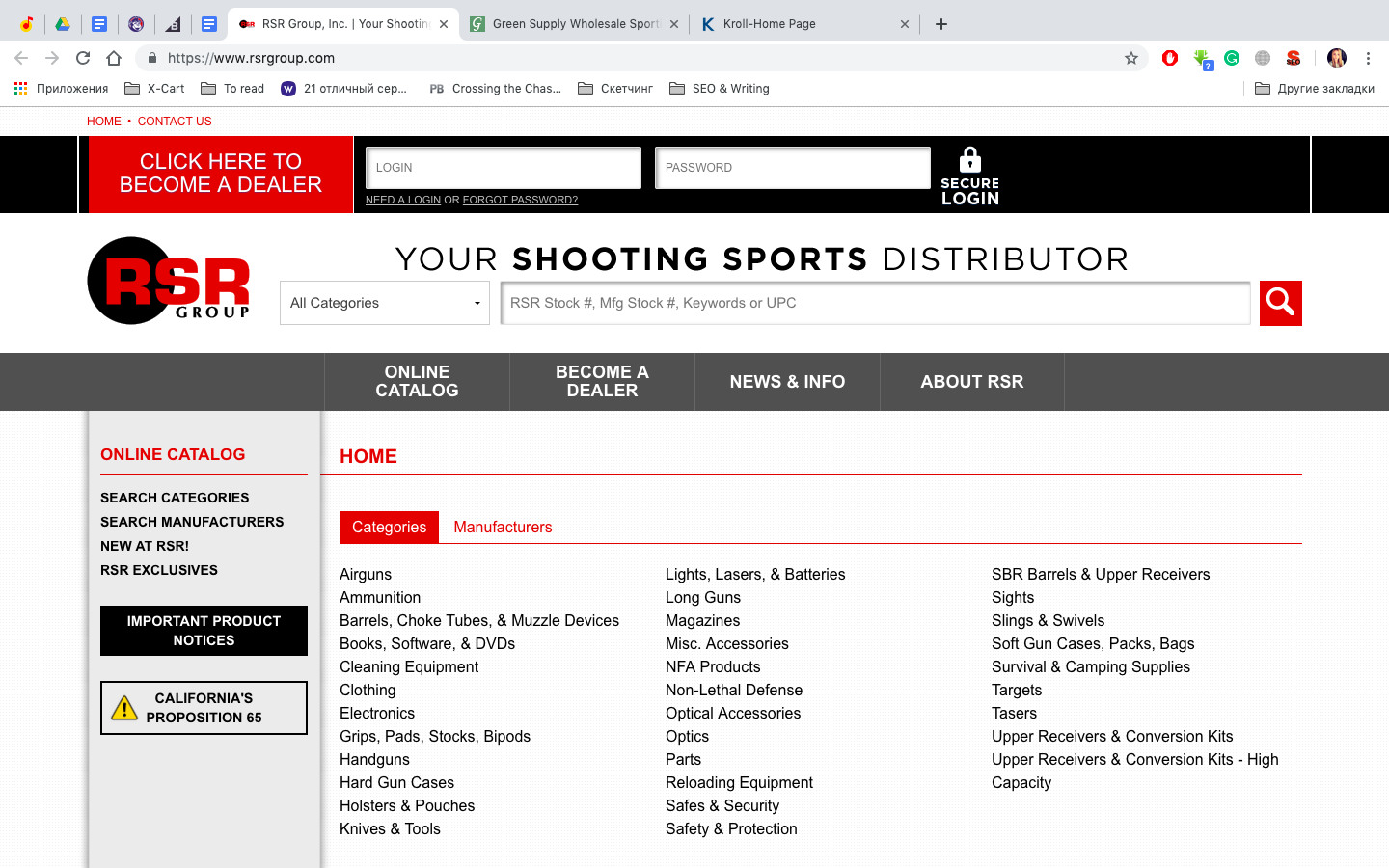Viewport: 1389px width, 868px height.
Task: Switch to the Manufacturers tab
Action: point(503,527)
